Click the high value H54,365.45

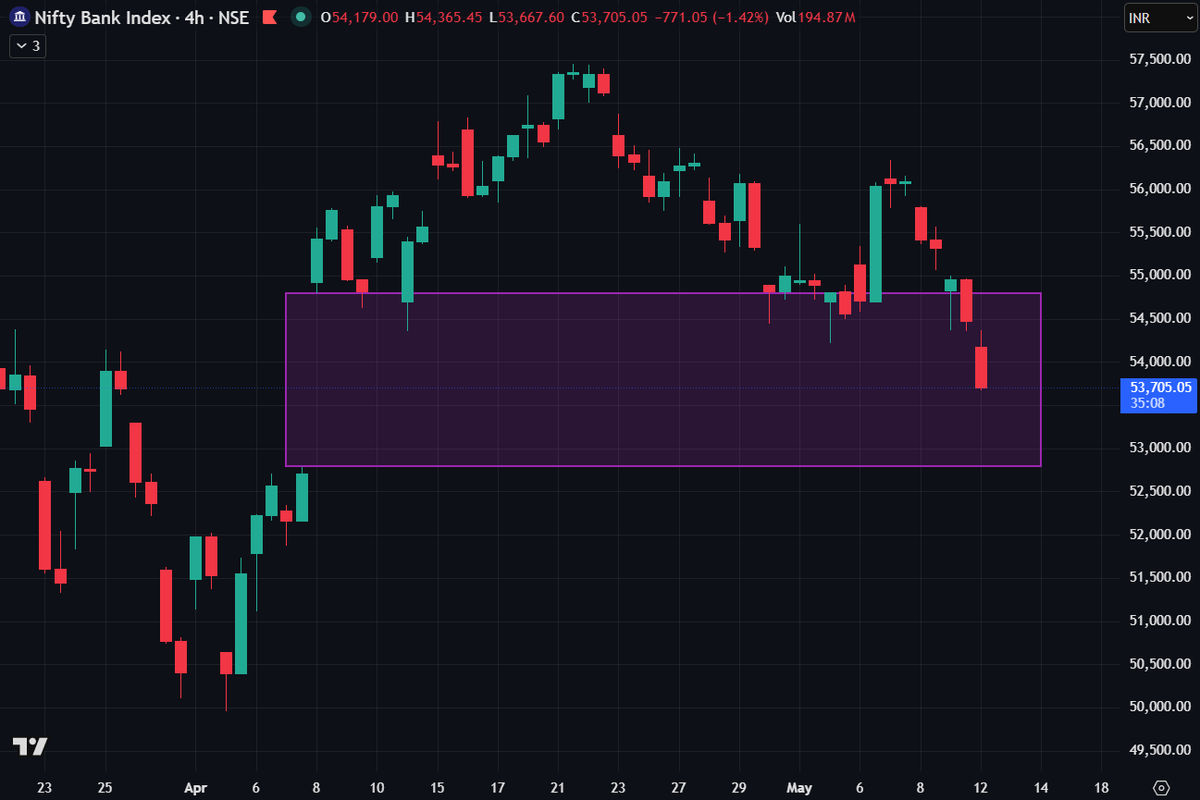(446, 17)
